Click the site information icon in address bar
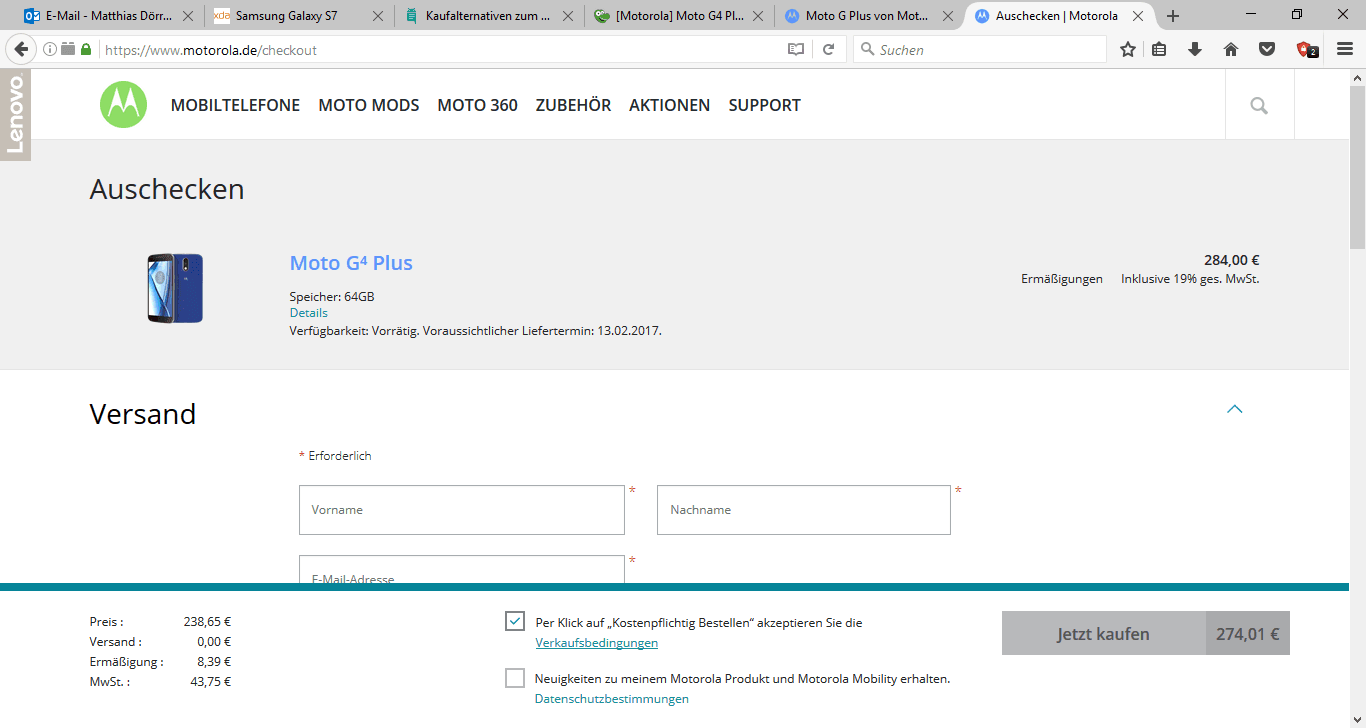 (50, 49)
